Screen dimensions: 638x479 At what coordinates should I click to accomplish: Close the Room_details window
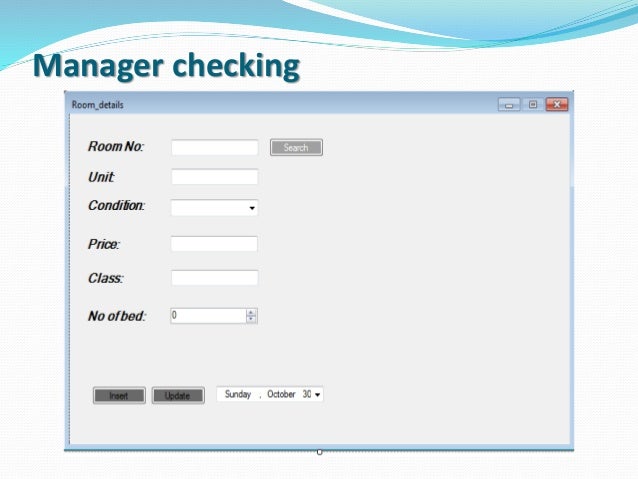557,105
